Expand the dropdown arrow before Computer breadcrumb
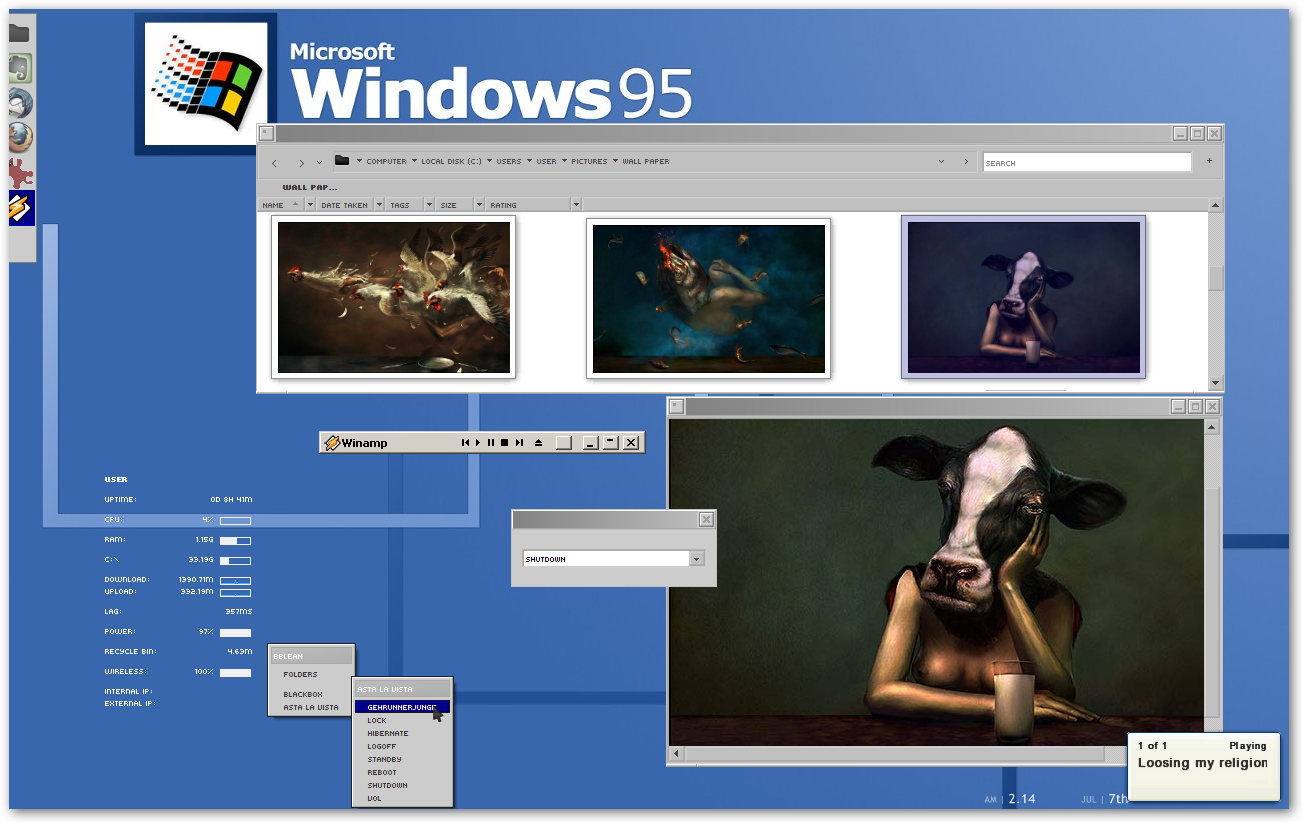Viewport: 1303px width, 823px height. tap(359, 161)
